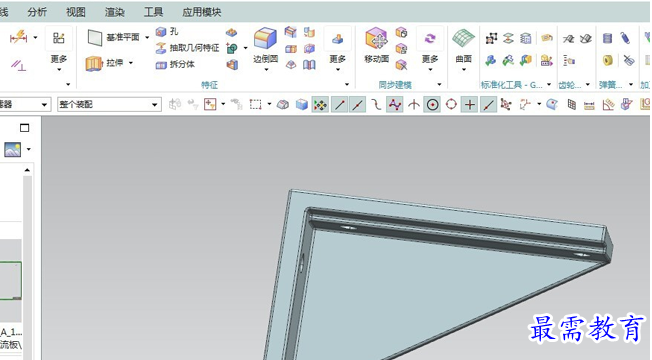Viewport: 652px width, 360px height.
Task: Click the blue cube icon in selection bar
Action: pos(301,104)
